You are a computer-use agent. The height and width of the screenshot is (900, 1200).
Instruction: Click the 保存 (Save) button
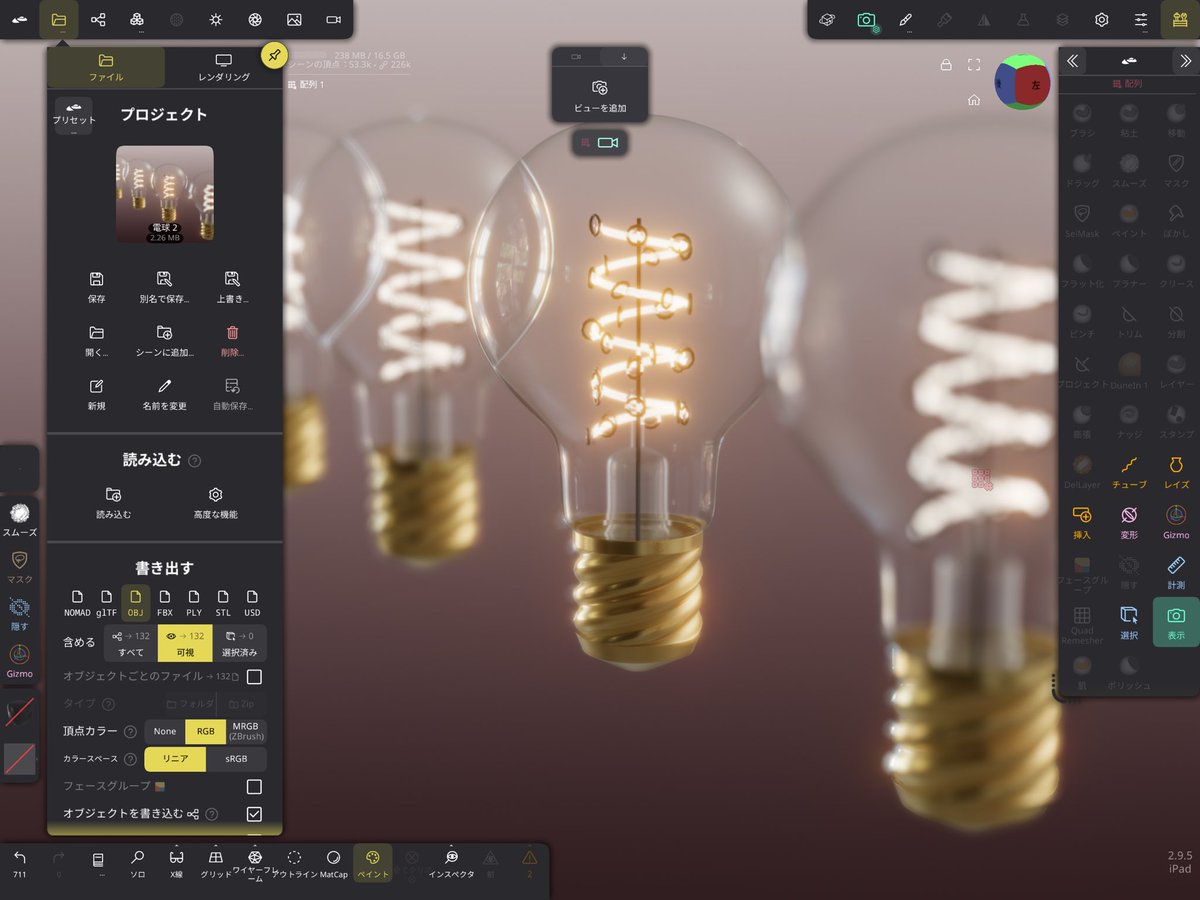96,287
